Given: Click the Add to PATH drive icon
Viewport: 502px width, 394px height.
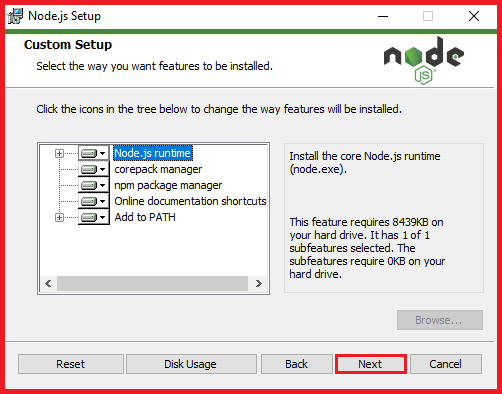Looking at the screenshot, I should pyautogui.click(x=89, y=217).
